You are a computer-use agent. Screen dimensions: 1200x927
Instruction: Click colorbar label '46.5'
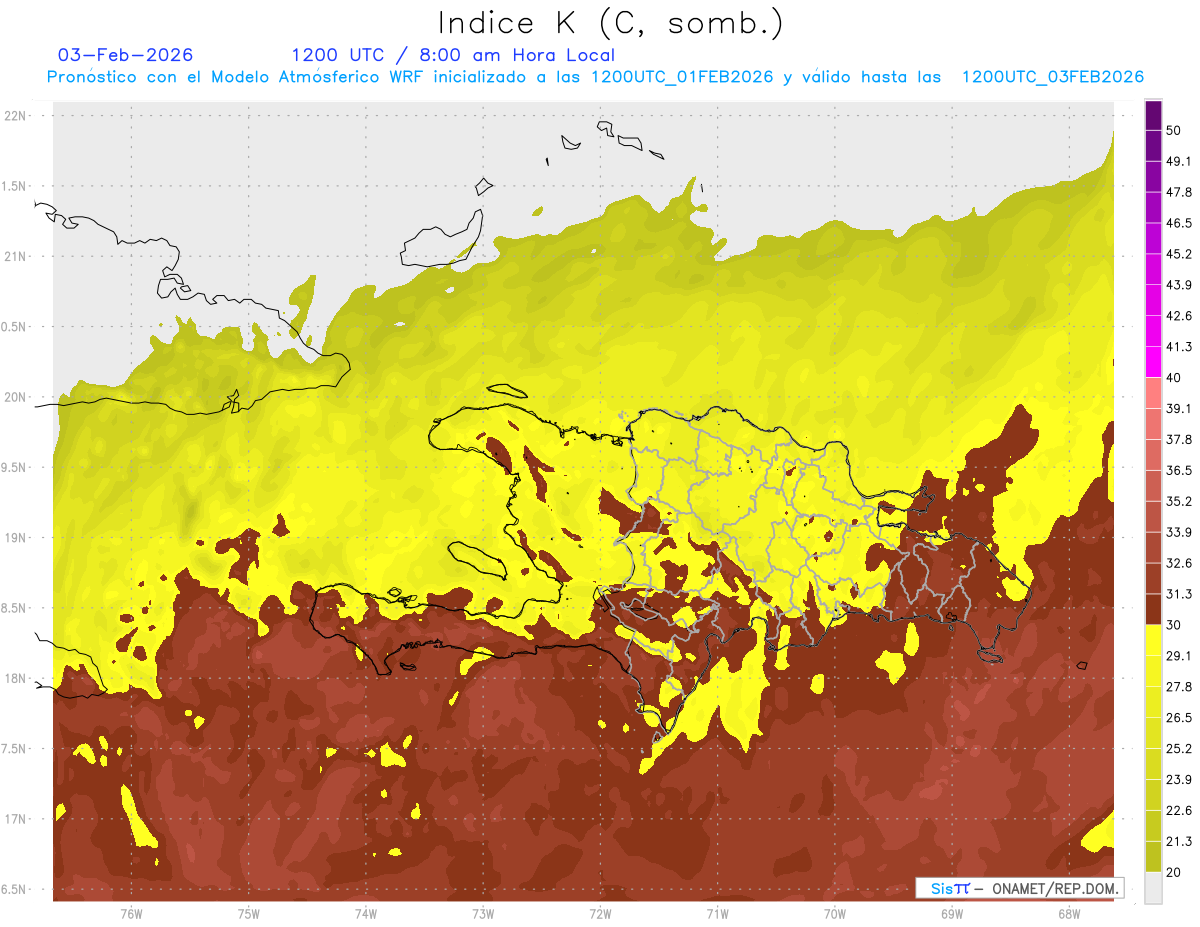pos(1178,223)
